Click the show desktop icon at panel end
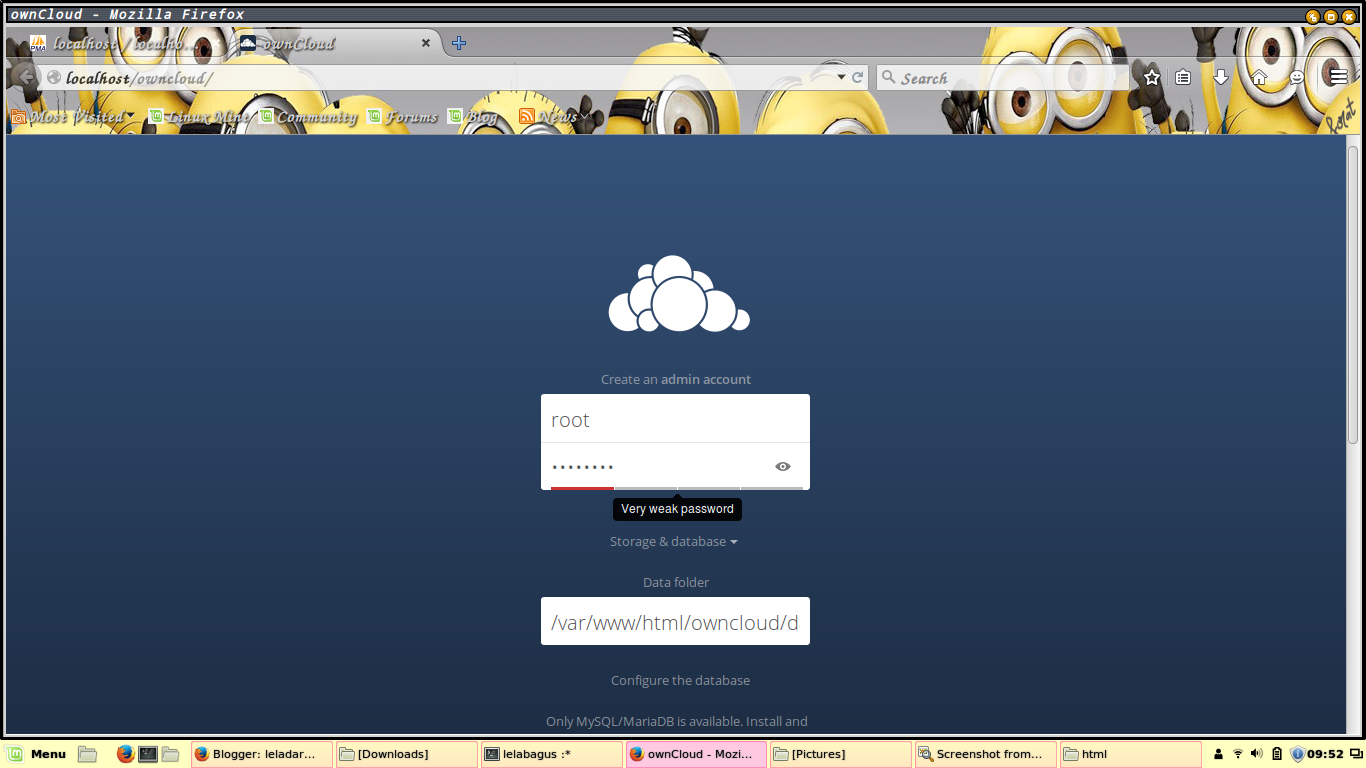 point(1354,754)
